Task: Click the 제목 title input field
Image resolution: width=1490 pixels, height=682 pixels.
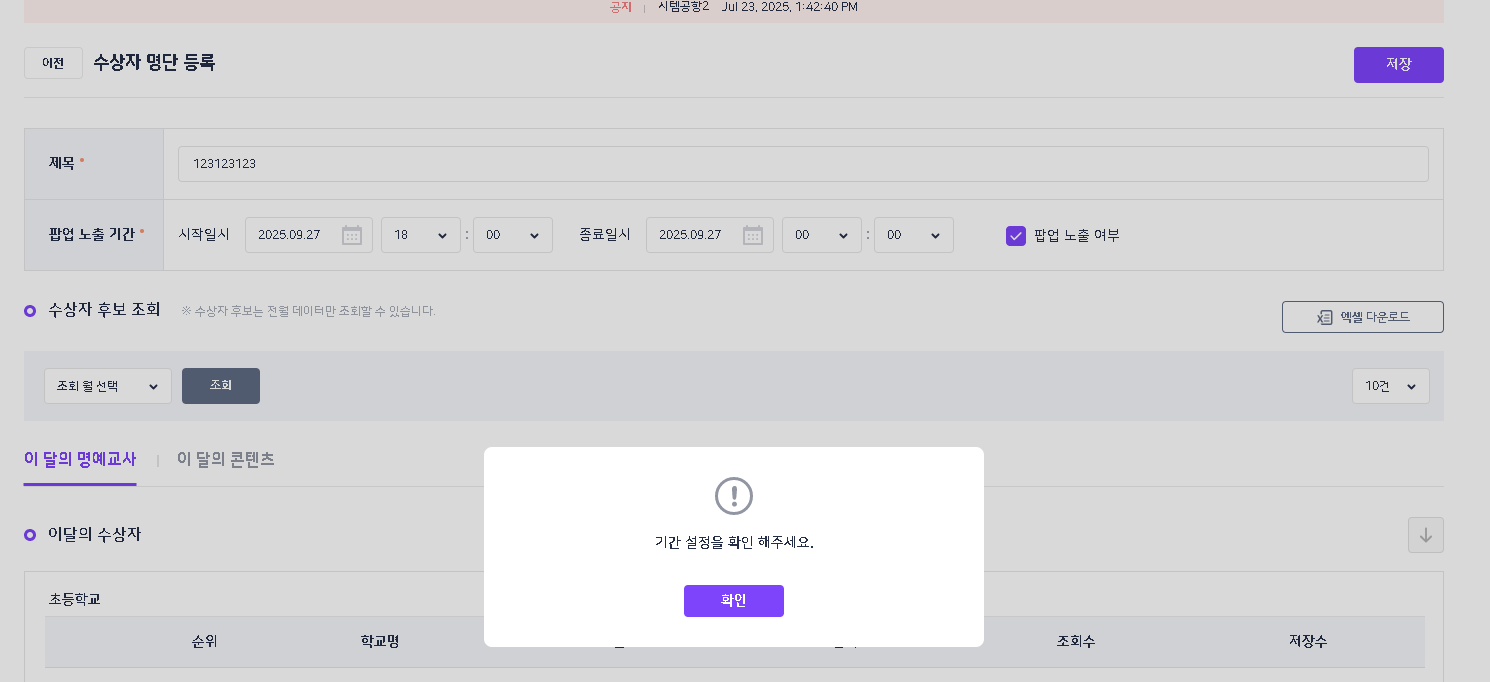Action: point(802,164)
